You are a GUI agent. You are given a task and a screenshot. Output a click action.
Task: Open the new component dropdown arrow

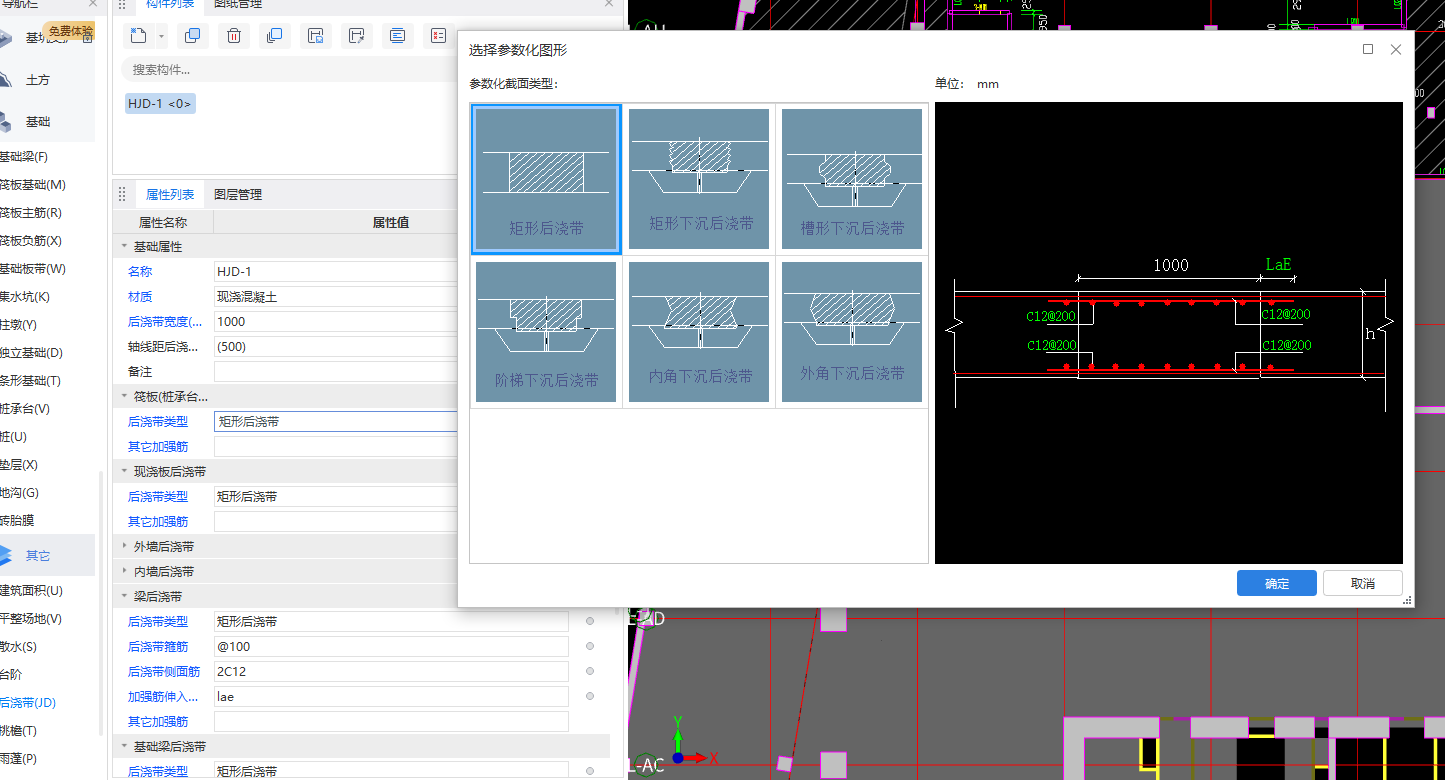click(162, 36)
